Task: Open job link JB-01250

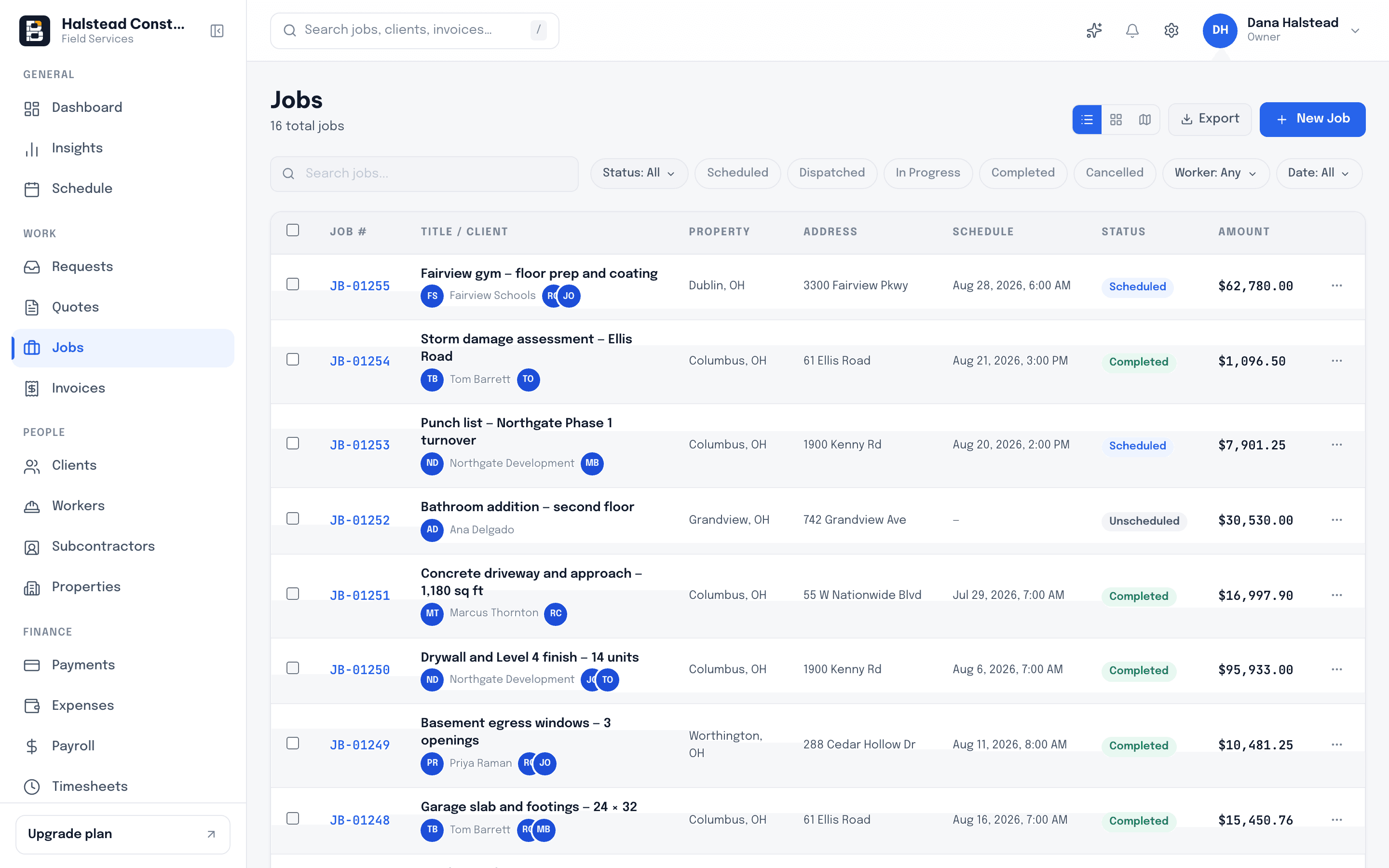Action: (360, 670)
